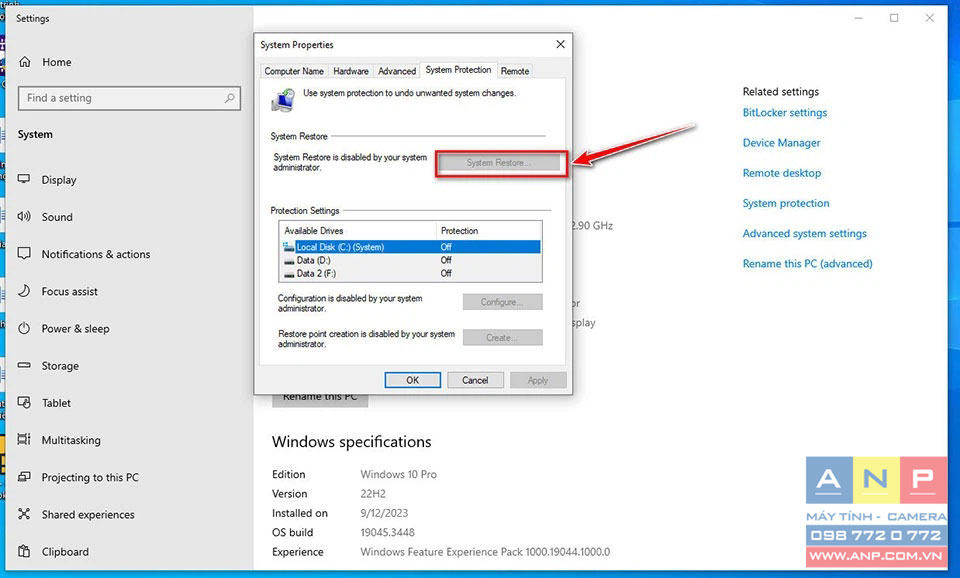960x578 pixels.
Task: Minimize the Settings window
Action: pyautogui.click(x=858, y=18)
